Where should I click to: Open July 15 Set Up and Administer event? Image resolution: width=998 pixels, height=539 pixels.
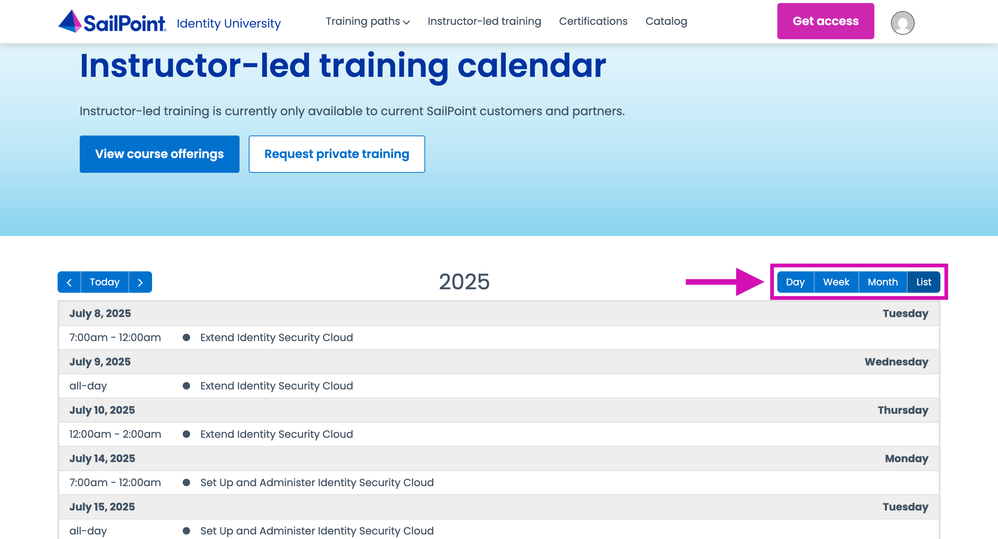316,531
